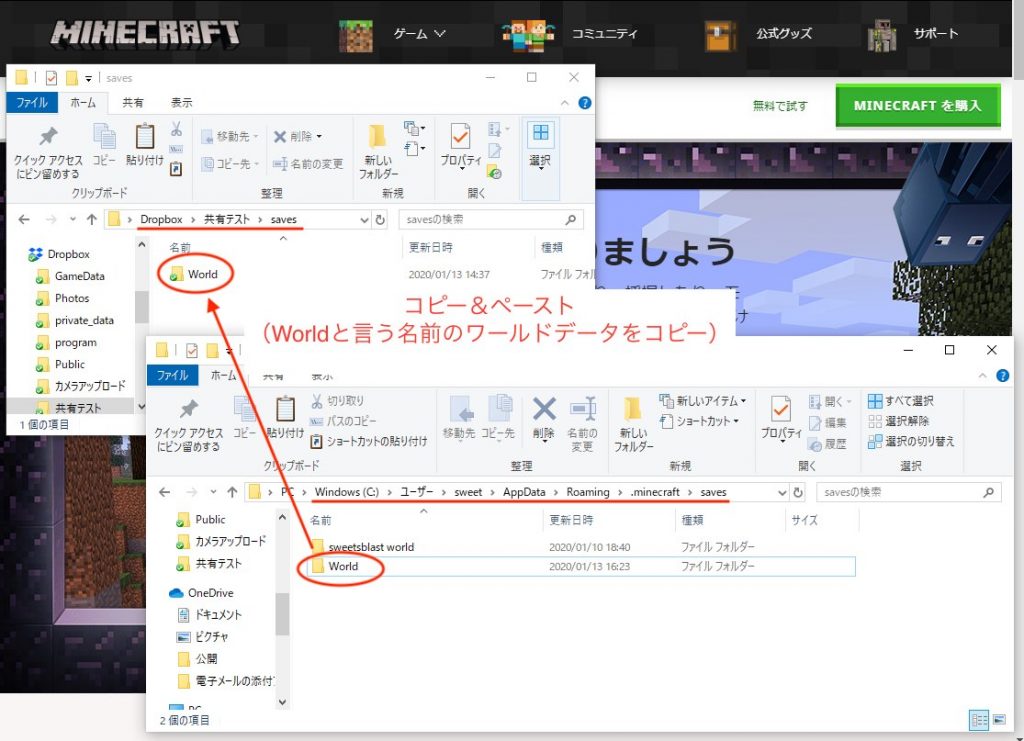This screenshot has height=741, width=1024.
Task: Click Copy to (コピー先) in front window
Action: point(498,418)
